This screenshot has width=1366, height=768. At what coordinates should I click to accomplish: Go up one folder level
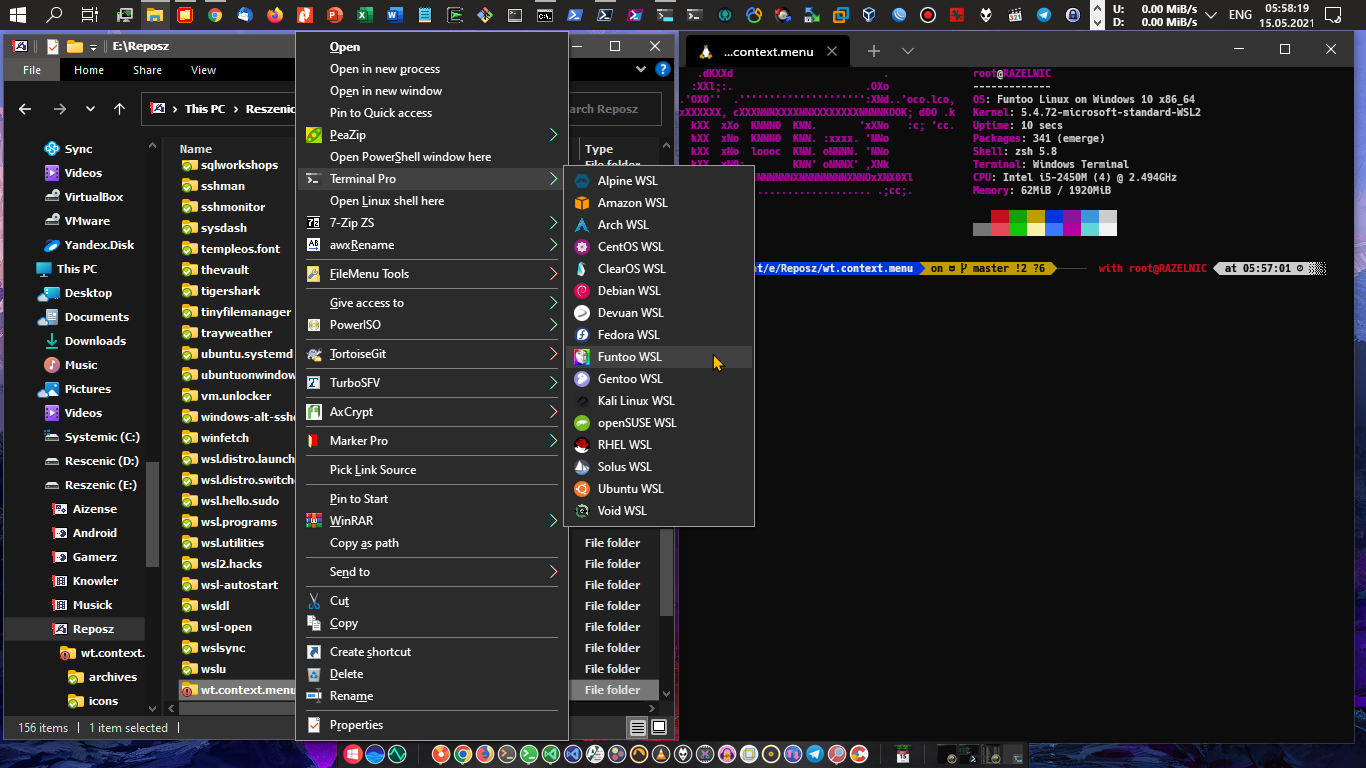pyautogui.click(x=120, y=109)
